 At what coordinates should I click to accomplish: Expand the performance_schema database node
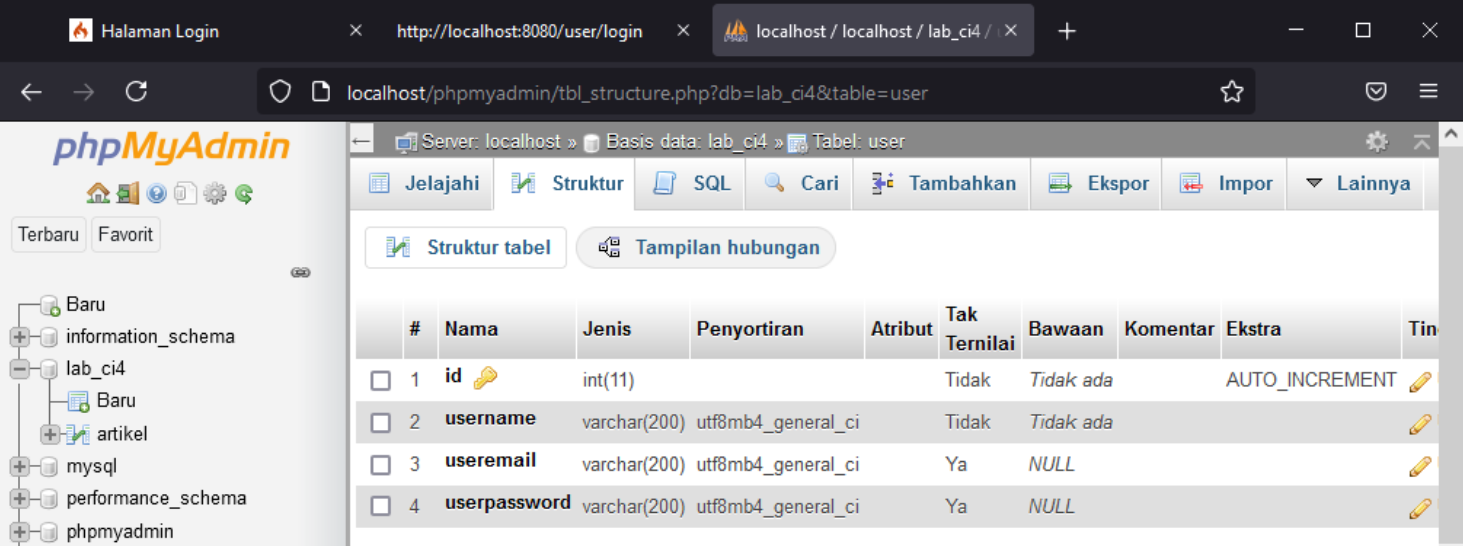point(19,499)
